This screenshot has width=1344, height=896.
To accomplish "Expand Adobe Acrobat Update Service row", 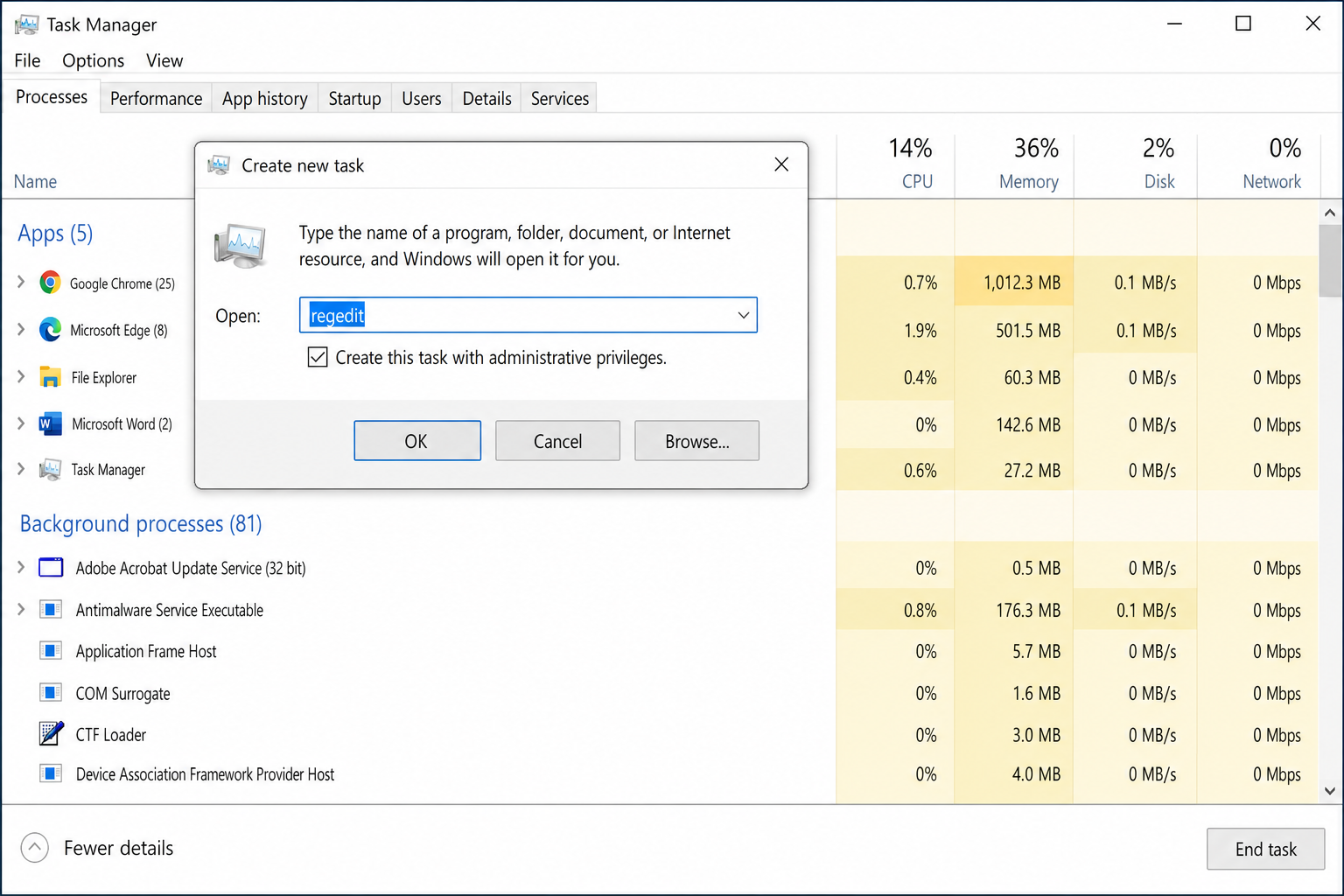I will (21, 568).
